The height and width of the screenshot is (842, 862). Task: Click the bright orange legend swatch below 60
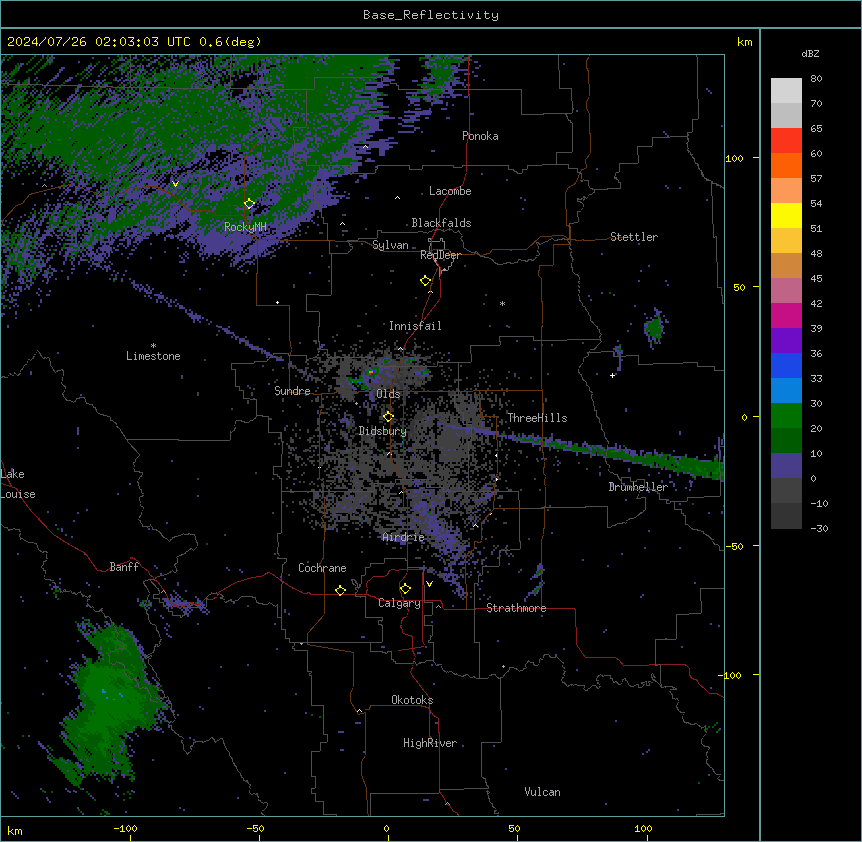pyautogui.click(x=786, y=165)
